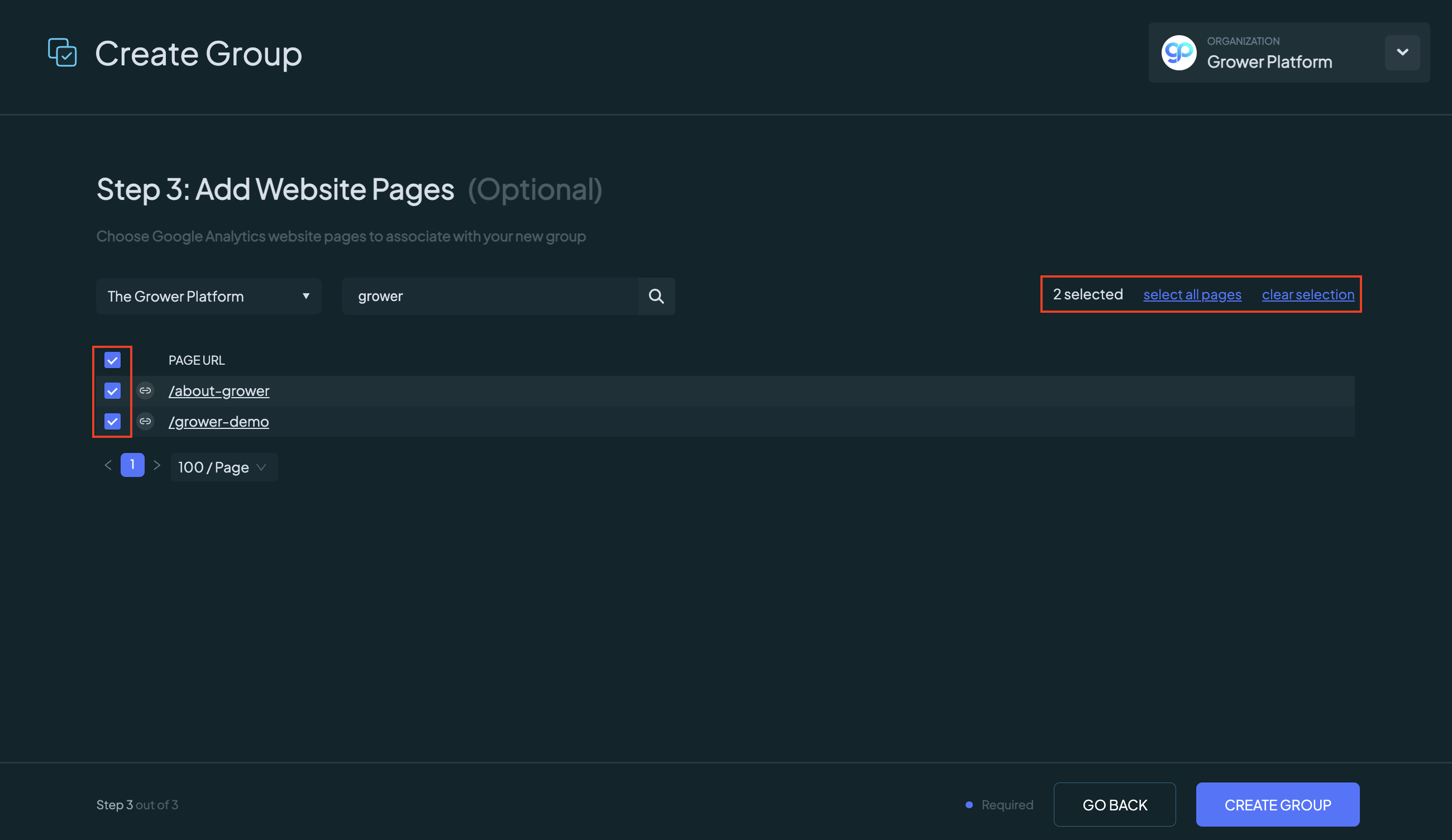
Task: Click the link icon beside /about-grower
Action: (145, 390)
